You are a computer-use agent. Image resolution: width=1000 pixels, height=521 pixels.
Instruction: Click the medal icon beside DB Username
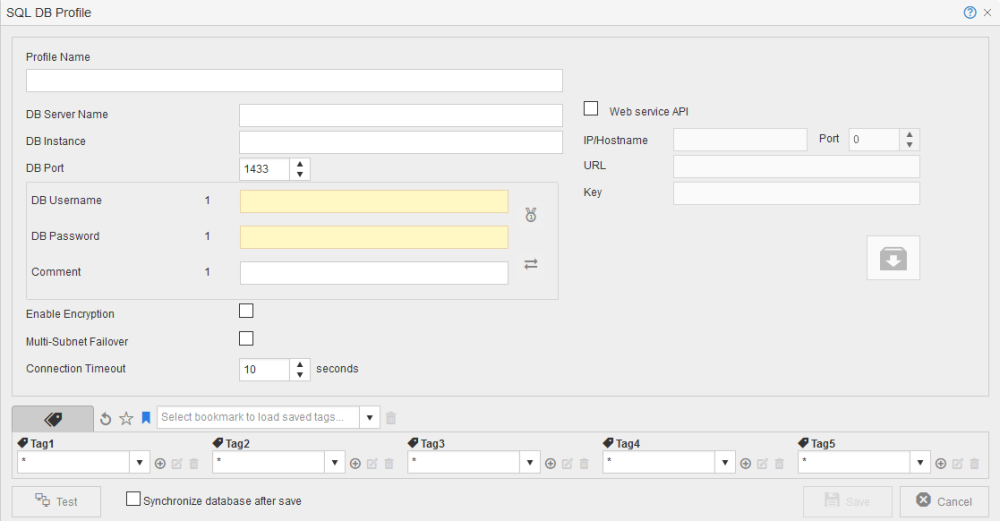click(x=531, y=215)
